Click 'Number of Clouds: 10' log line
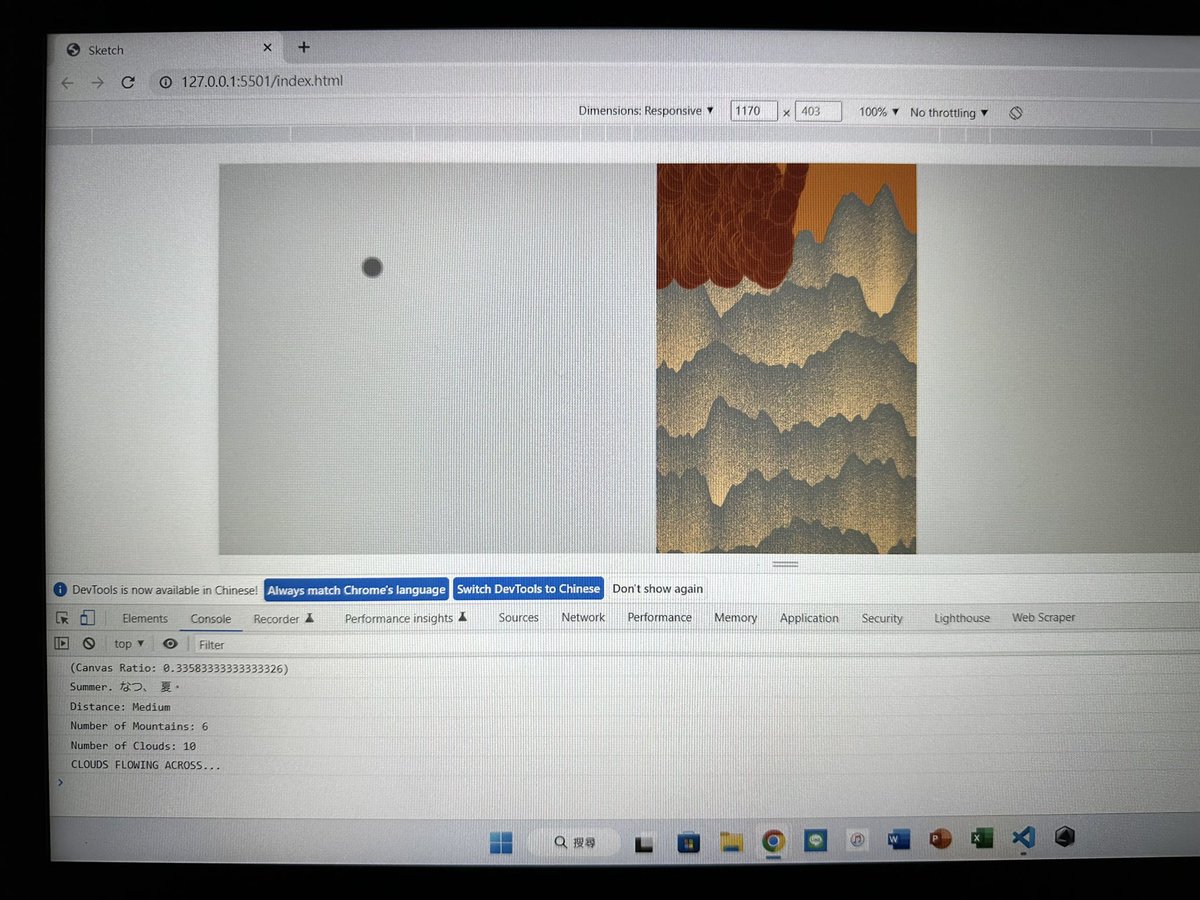The width and height of the screenshot is (1200, 900). (133, 746)
